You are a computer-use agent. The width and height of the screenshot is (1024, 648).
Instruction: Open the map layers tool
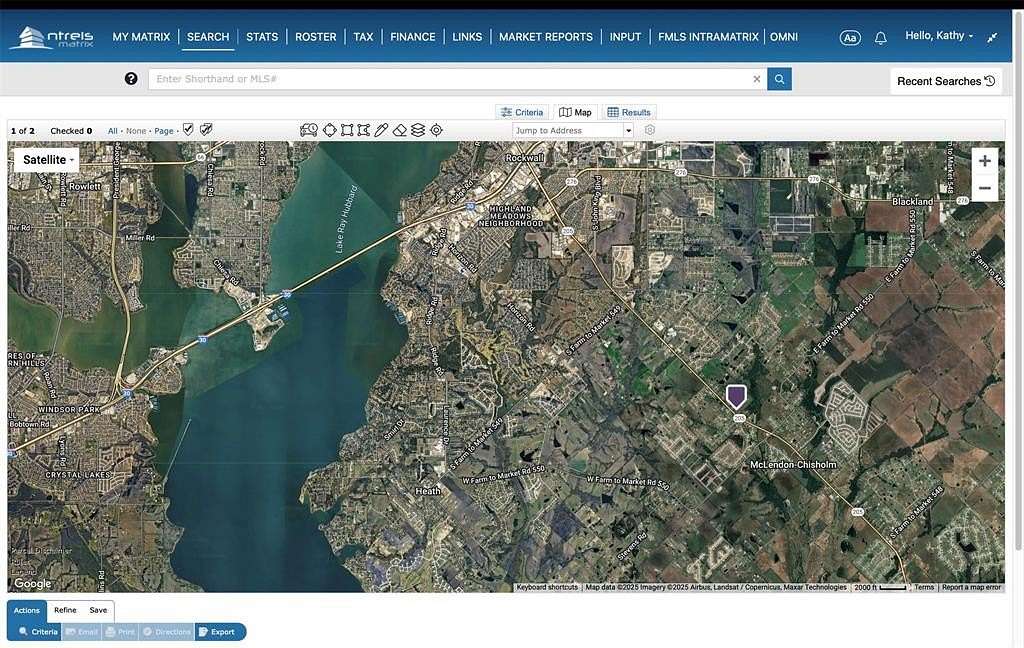click(418, 130)
